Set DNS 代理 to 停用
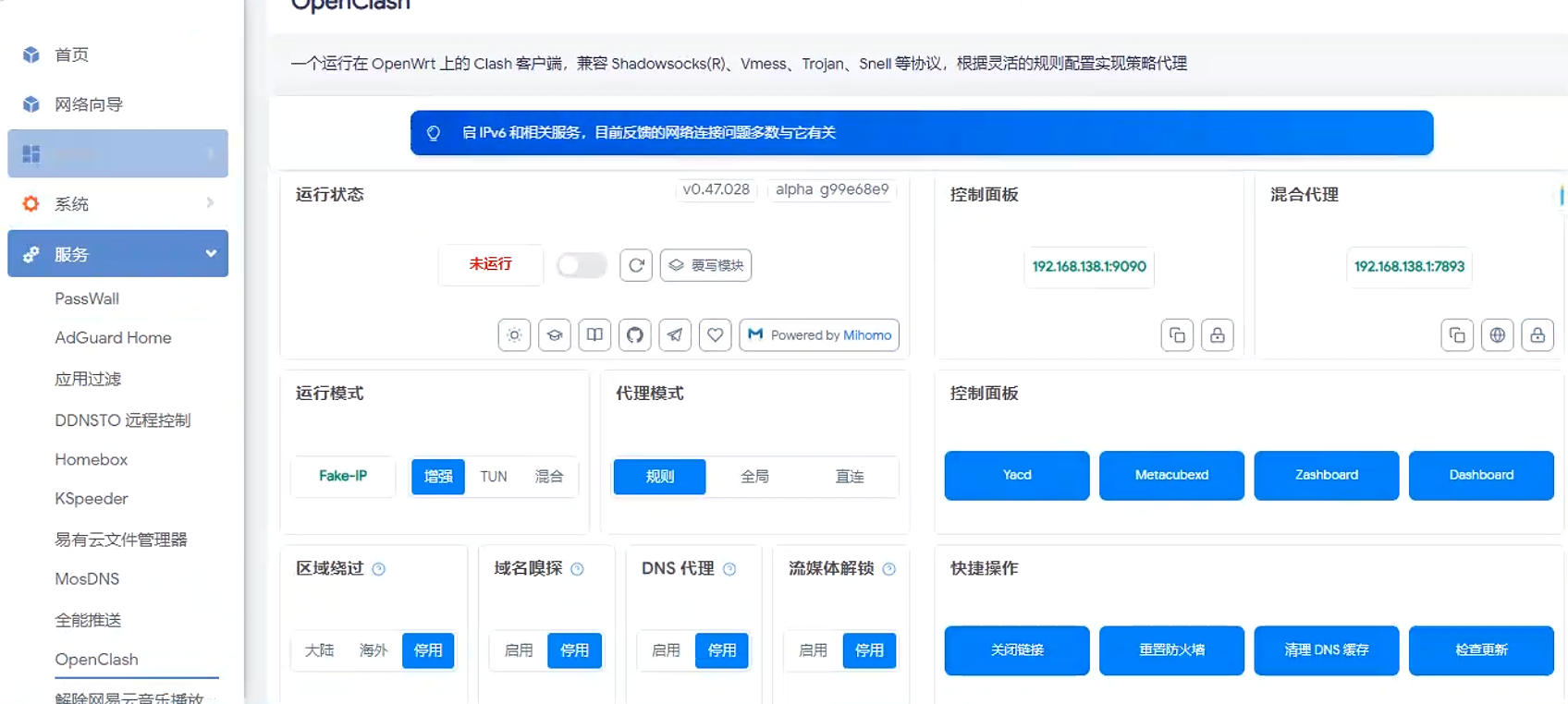This screenshot has height=704, width=1568. tap(722, 650)
